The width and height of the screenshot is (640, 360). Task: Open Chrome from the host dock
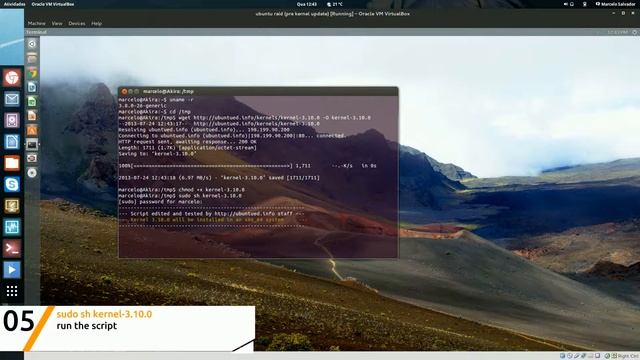tap(12, 77)
